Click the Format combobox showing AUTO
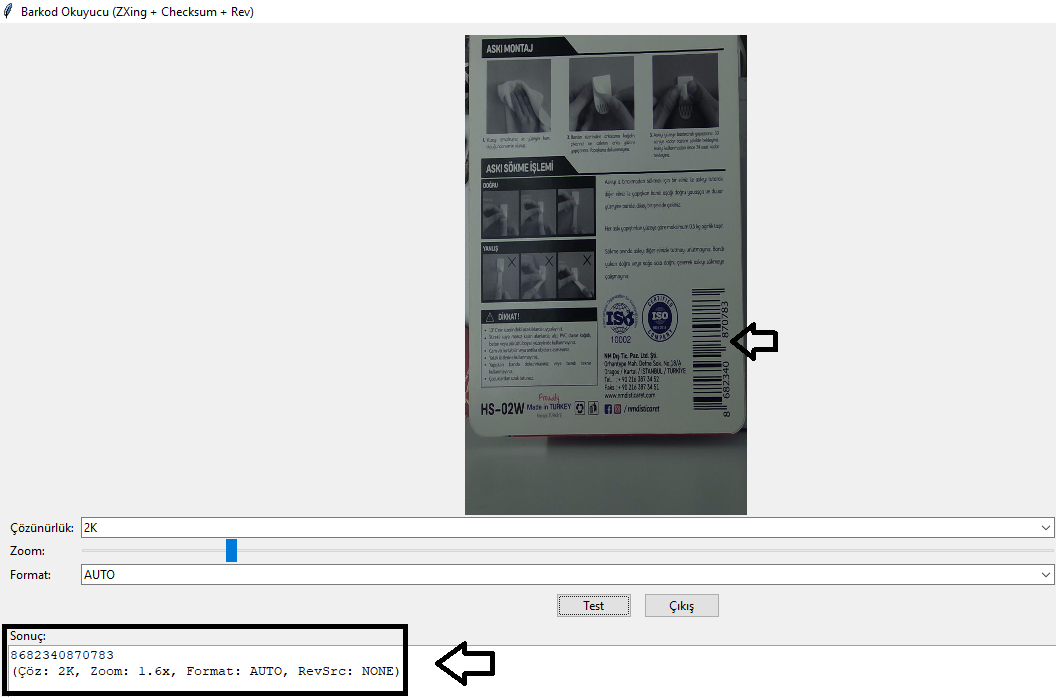This screenshot has width=1056, height=697. (560, 575)
